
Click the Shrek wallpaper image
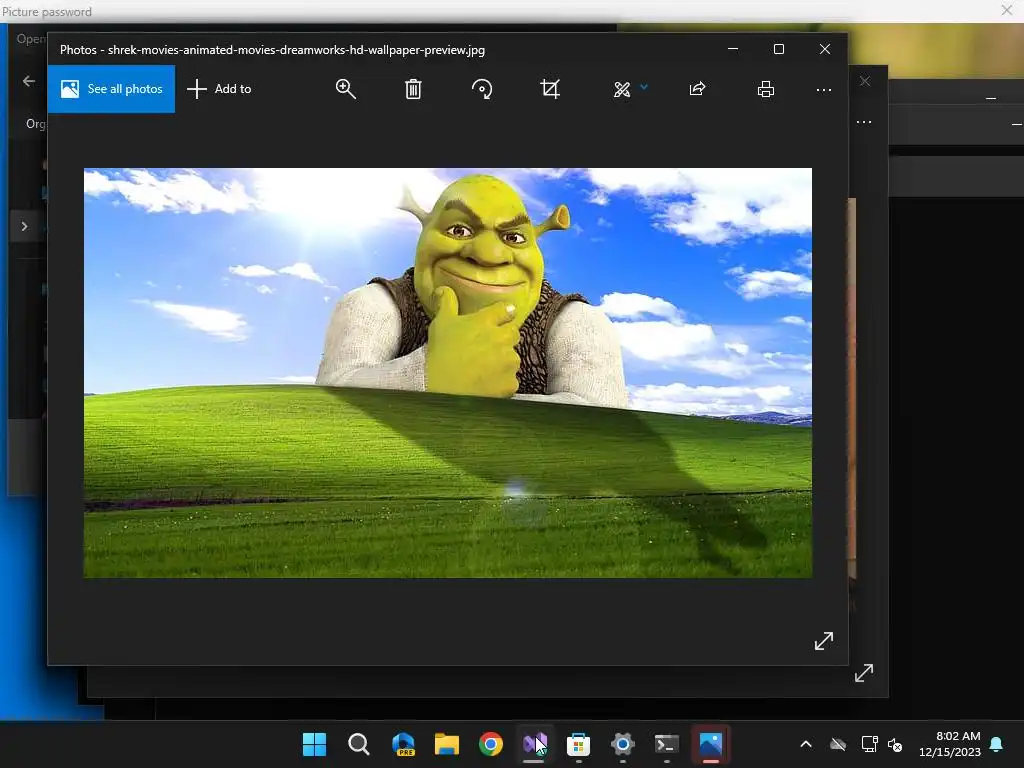[448, 373]
